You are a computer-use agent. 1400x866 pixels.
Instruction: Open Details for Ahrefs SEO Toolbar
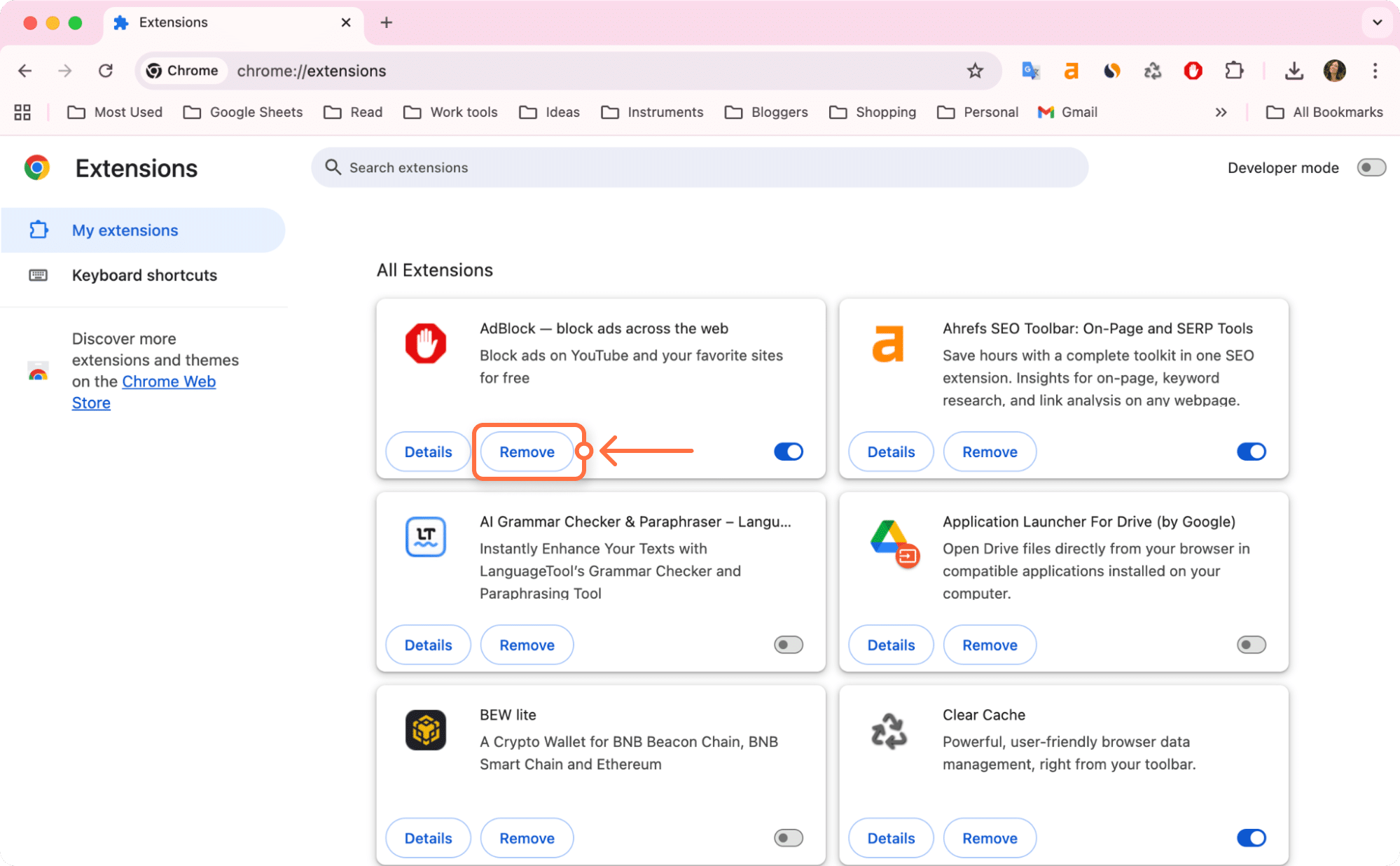tap(890, 452)
